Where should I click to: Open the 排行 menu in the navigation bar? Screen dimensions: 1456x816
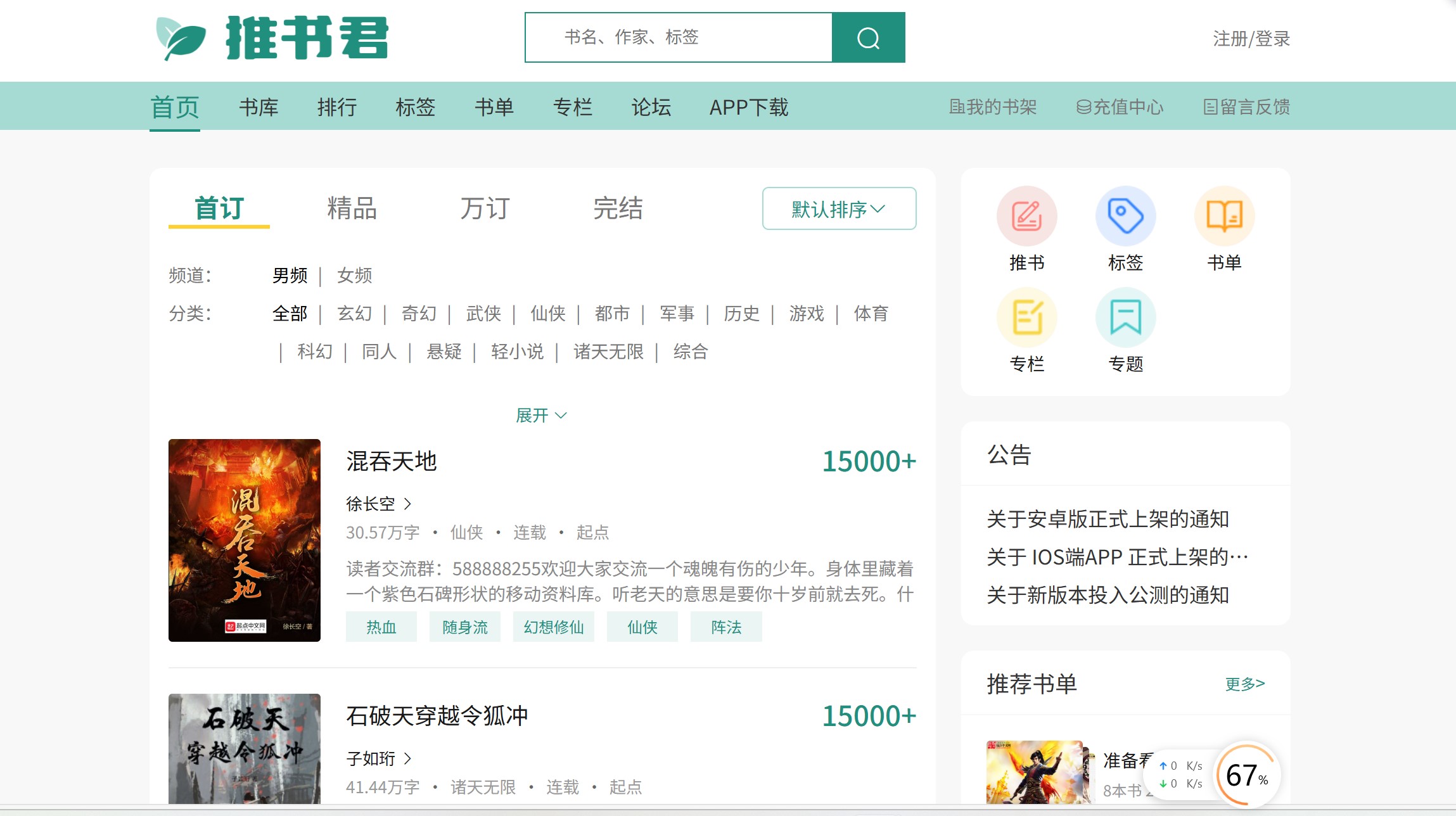click(337, 107)
